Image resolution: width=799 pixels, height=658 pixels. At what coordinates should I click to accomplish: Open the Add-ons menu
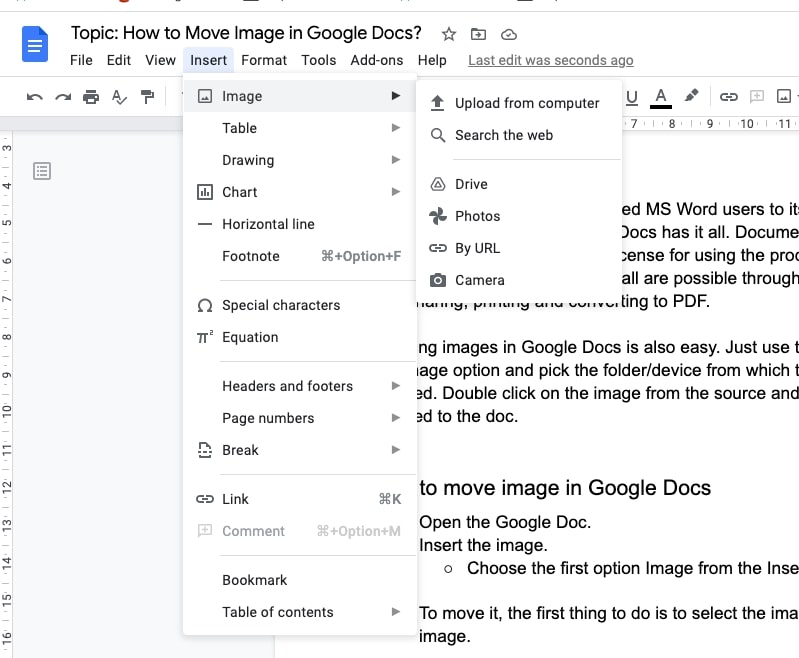[377, 60]
